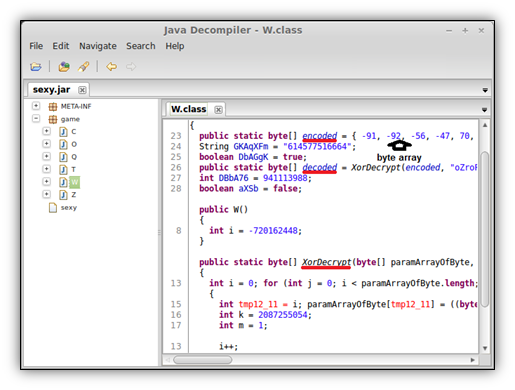Open the Edit menu
The image size is (515, 390).
(61, 46)
